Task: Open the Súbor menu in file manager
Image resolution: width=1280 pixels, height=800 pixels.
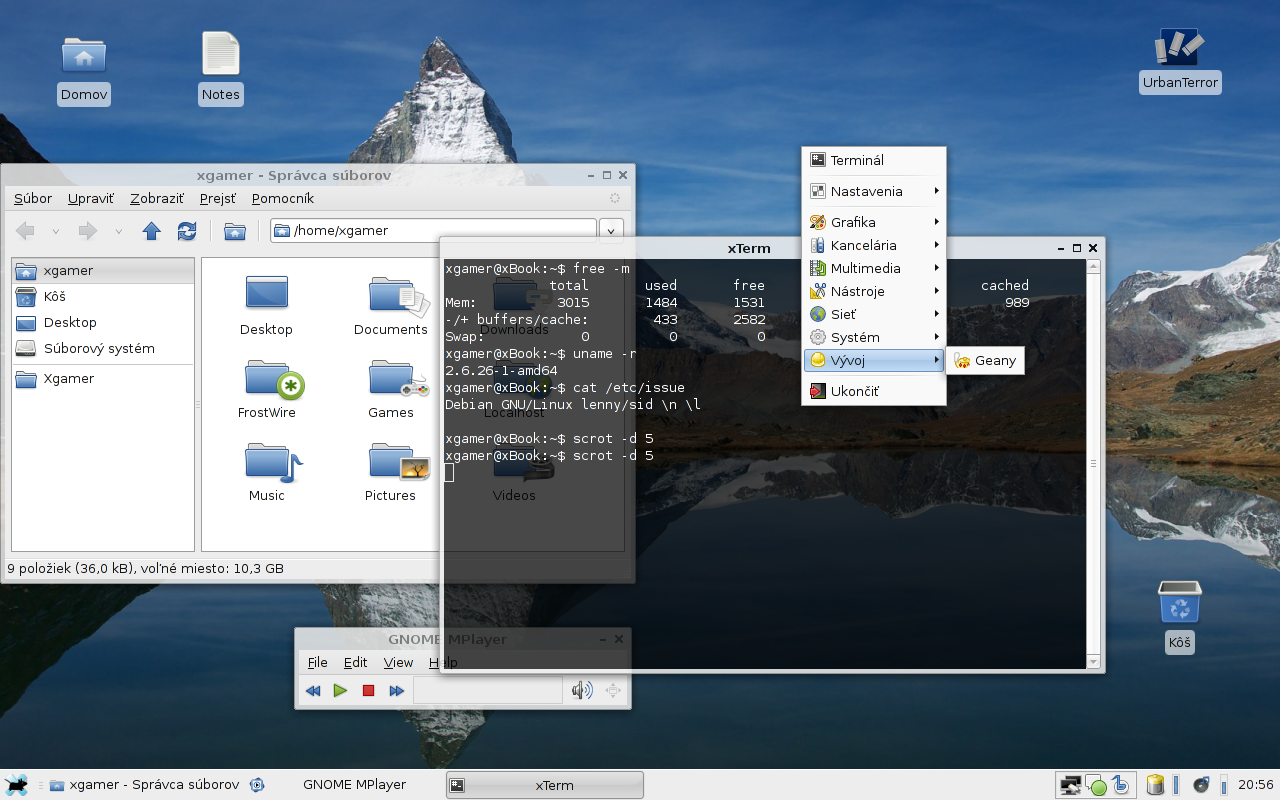Action: tap(33, 198)
